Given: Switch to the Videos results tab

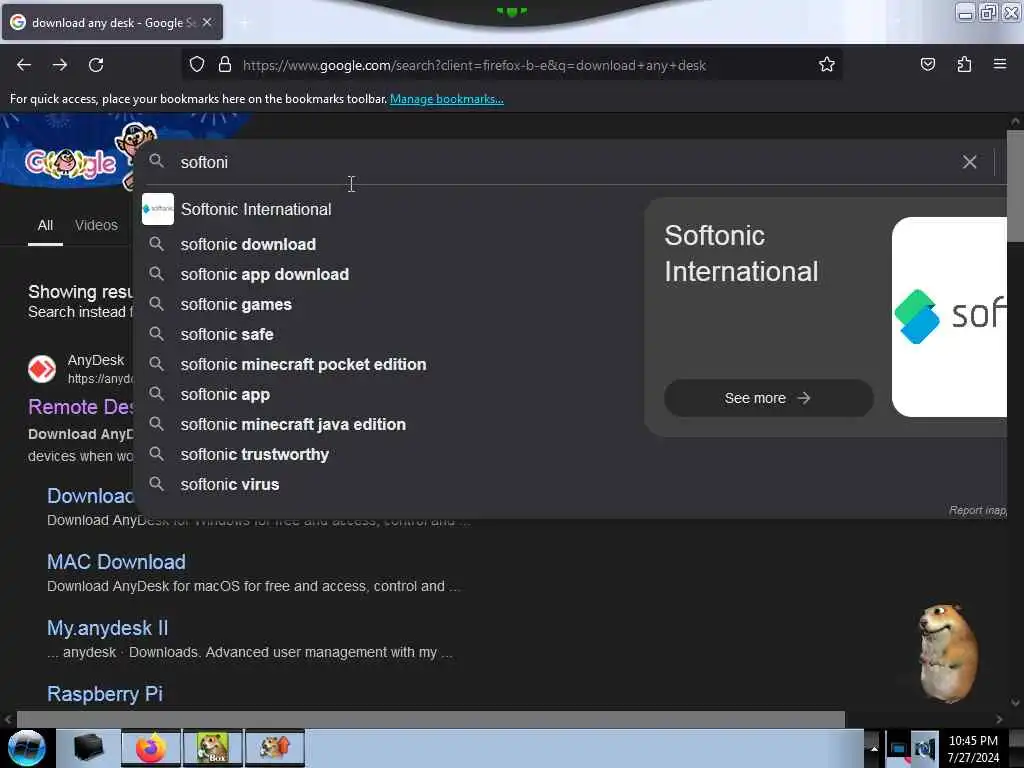Looking at the screenshot, I should point(96,225).
